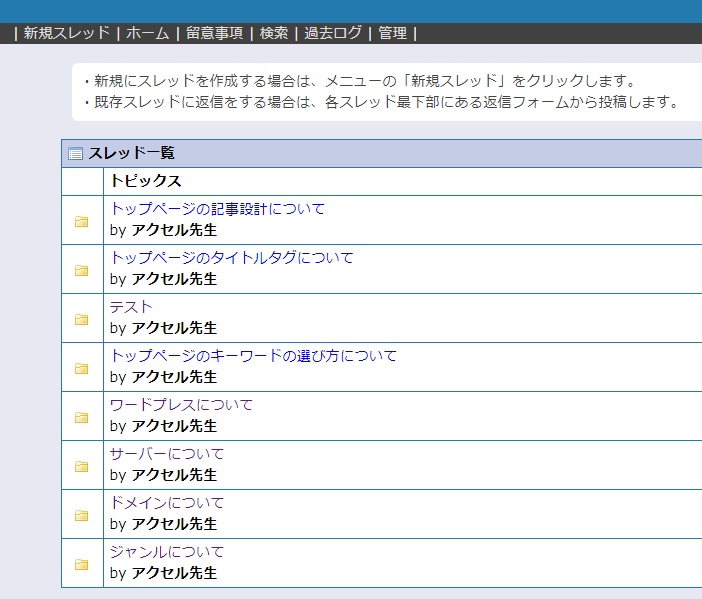Open the テスト thread link

click(131, 307)
